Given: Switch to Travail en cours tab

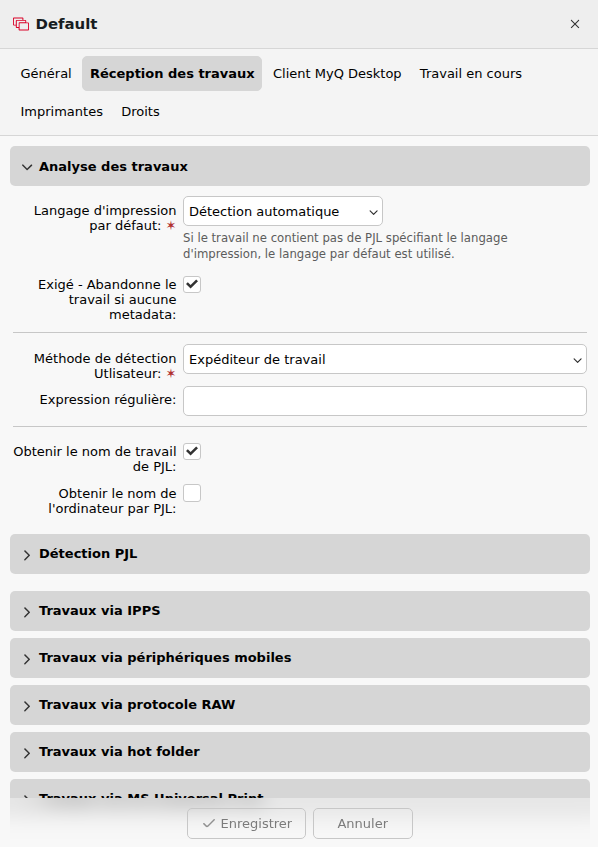Looking at the screenshot, I should click(x=471, y=73).
